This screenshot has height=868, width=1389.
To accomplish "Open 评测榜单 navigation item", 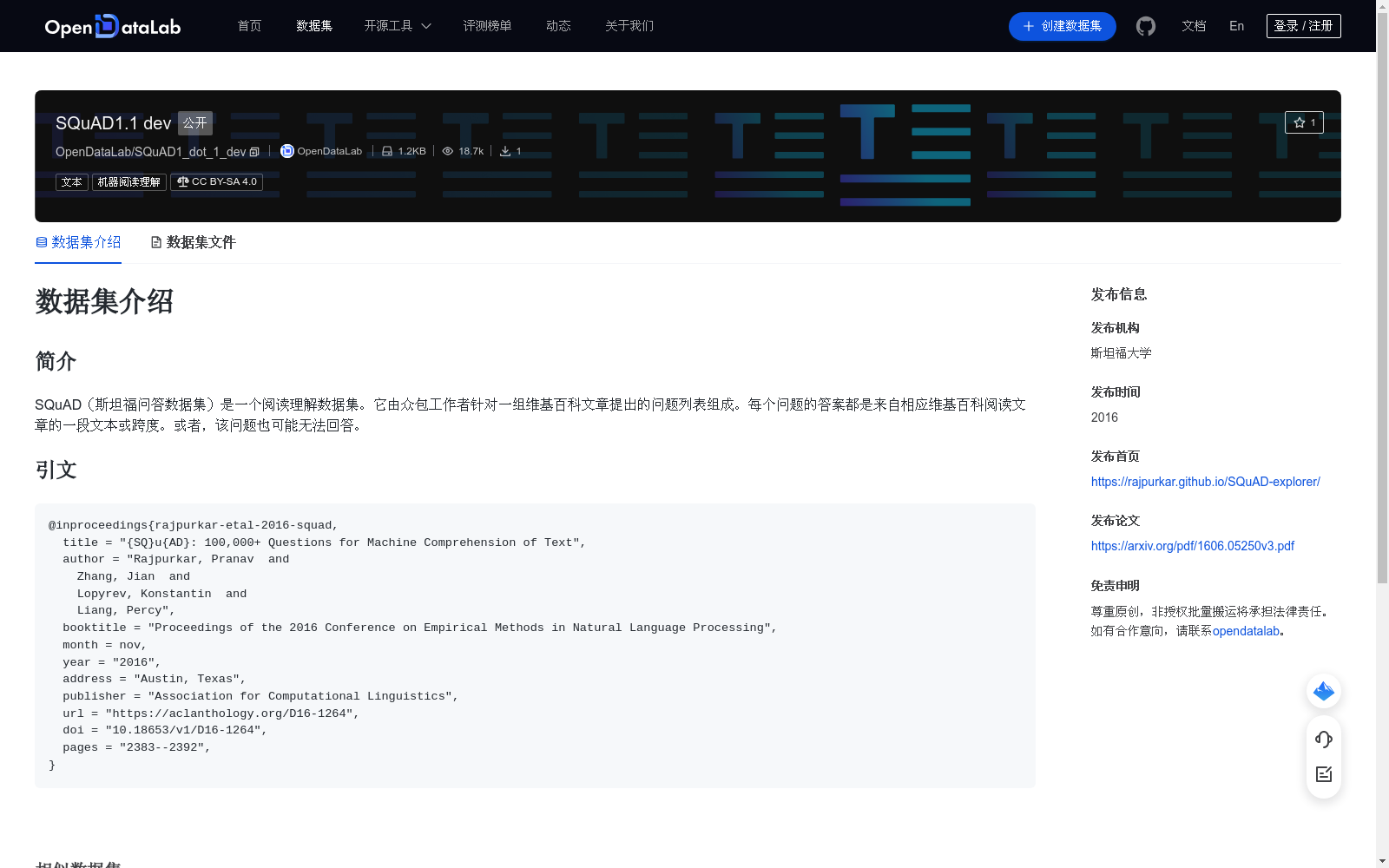I will point(487,26).
